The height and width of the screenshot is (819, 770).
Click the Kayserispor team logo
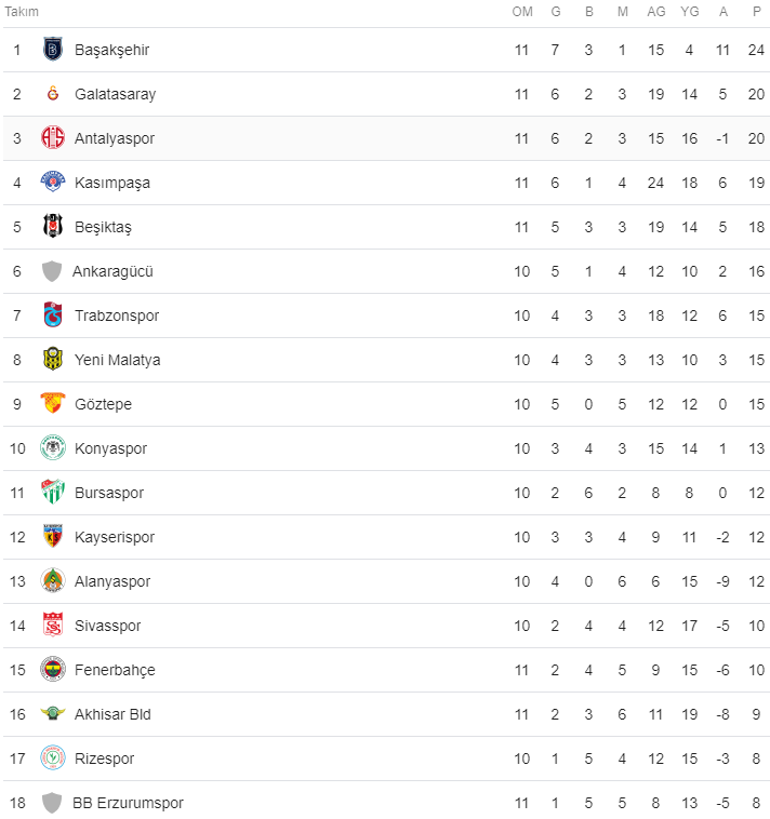52,537
